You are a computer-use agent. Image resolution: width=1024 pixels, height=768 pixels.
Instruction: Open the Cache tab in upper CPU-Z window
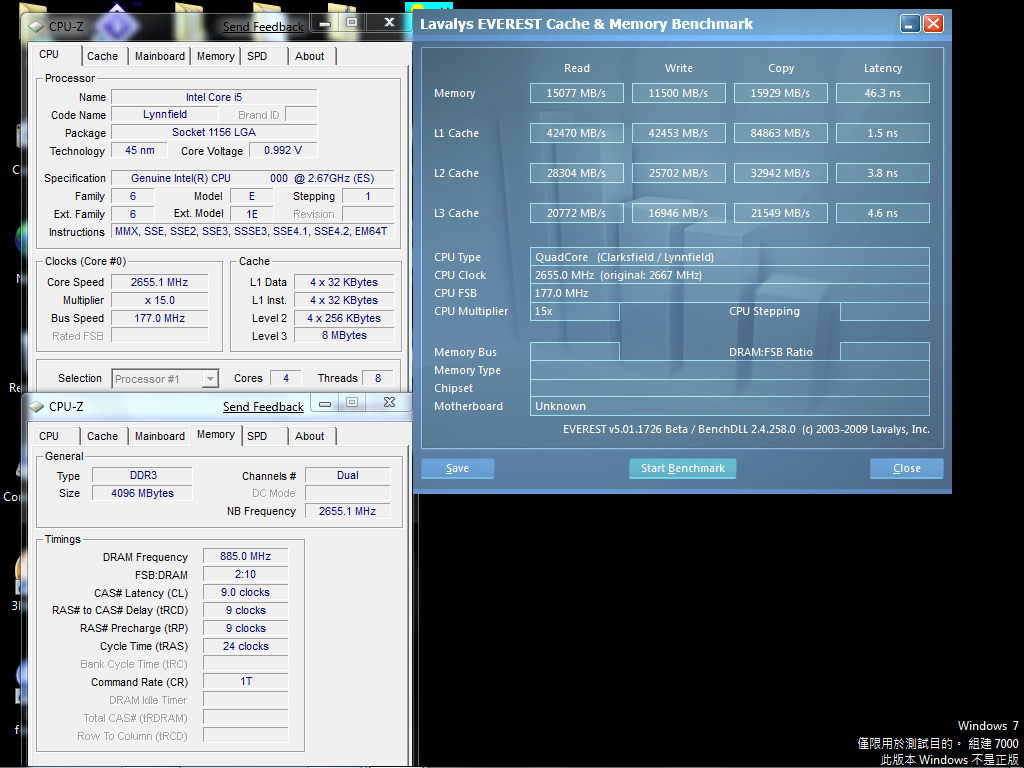click(103, 56)
